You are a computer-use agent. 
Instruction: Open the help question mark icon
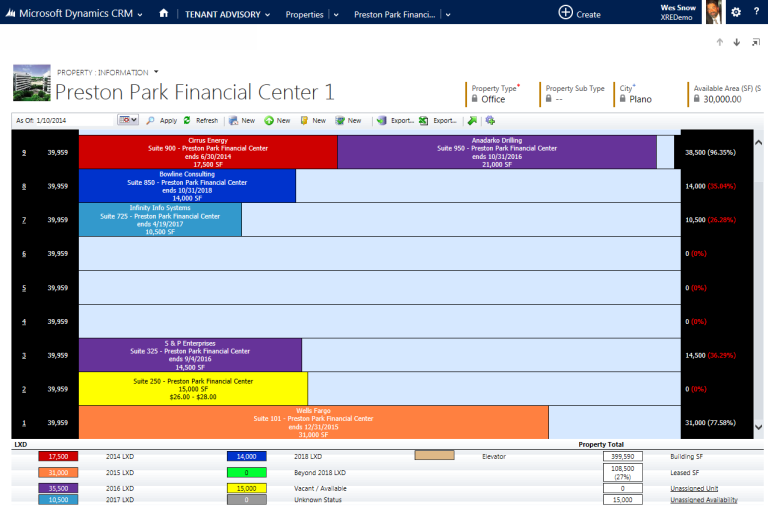coord(756,12)
